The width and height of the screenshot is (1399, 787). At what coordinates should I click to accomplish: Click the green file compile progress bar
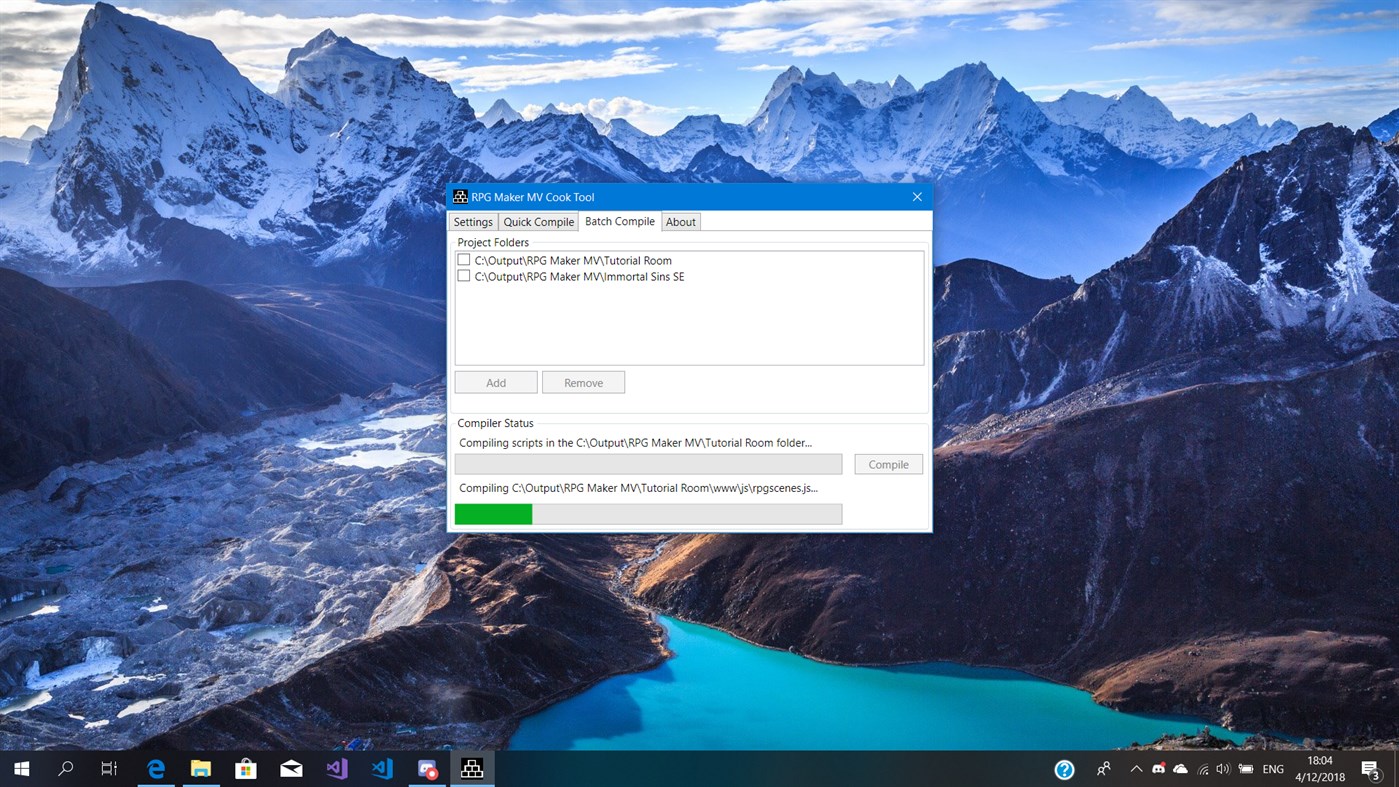[649, 514]
